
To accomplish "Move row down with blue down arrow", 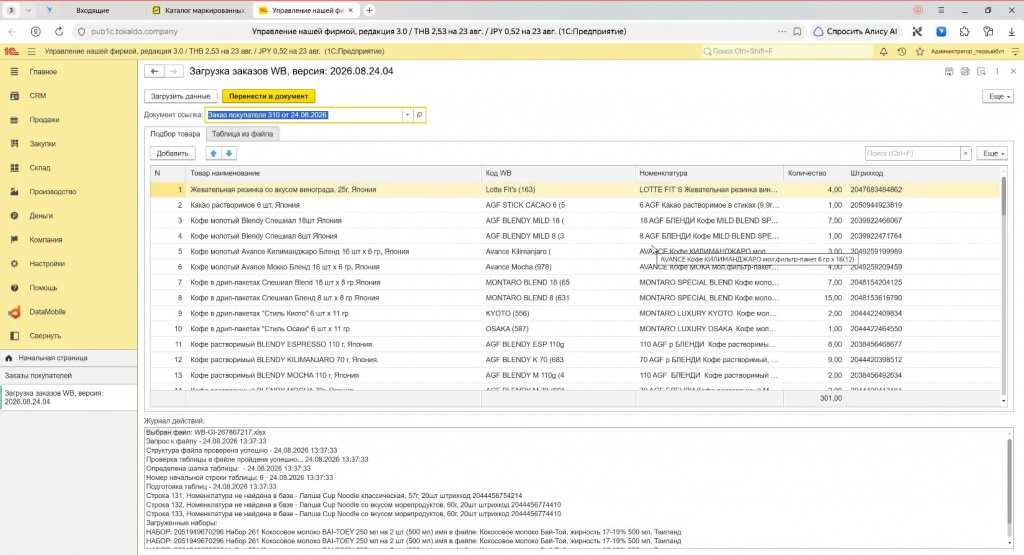I will pyautogui.click(x=229, y=153).
